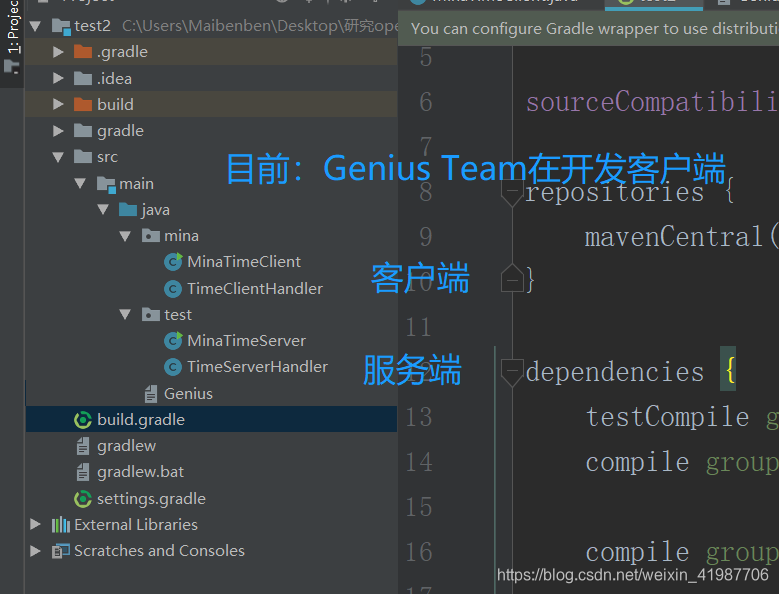Click TimeClientHandler class icon

point(172,289)
